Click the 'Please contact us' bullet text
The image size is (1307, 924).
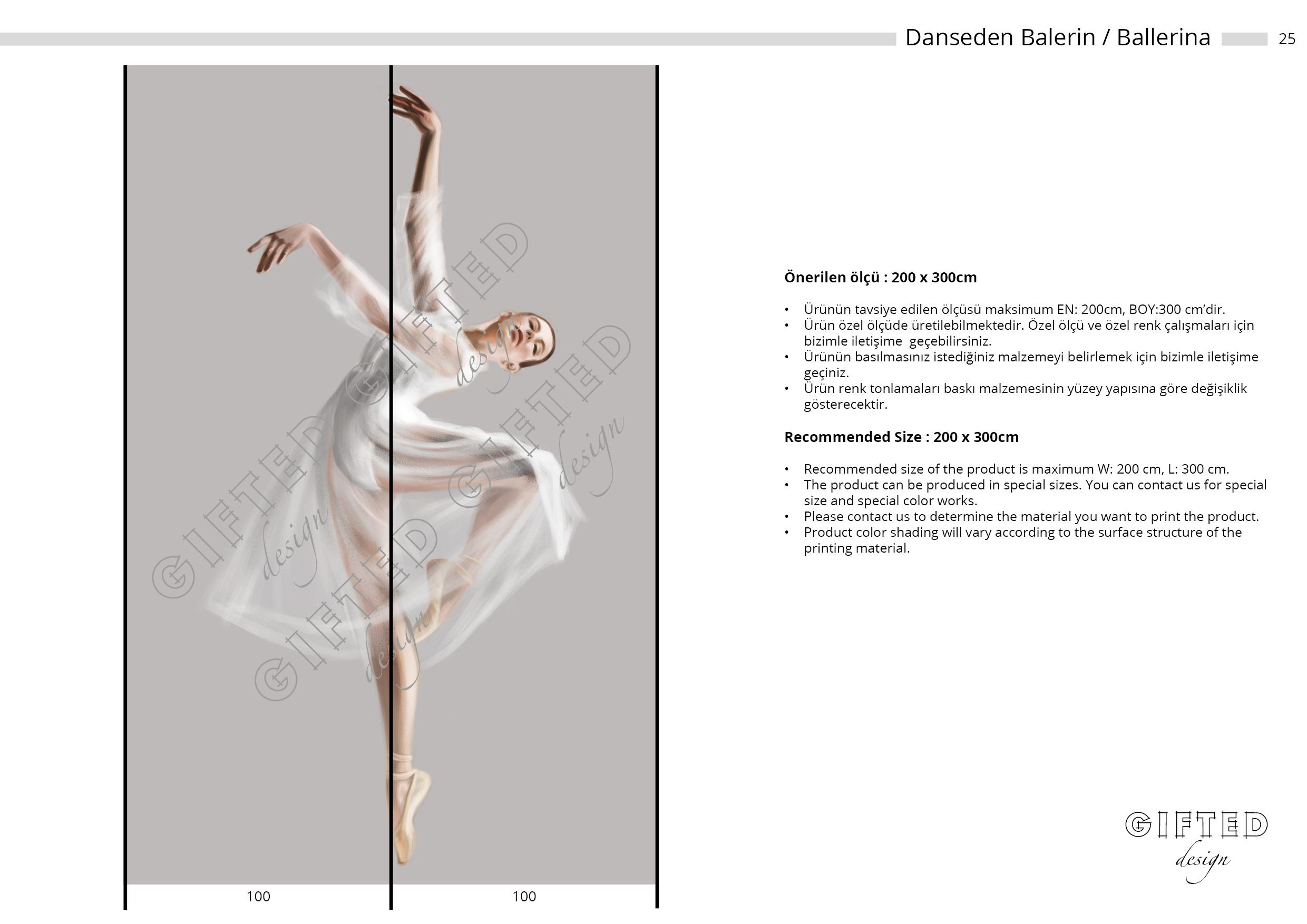pyautogui.click(x=1031, y=517)
